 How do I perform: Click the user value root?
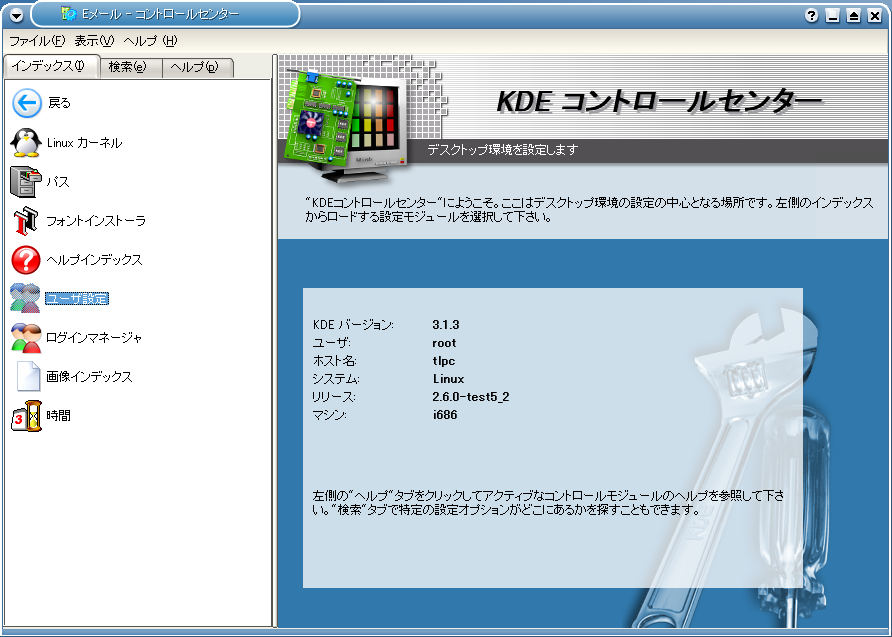(x=444, y=343)
